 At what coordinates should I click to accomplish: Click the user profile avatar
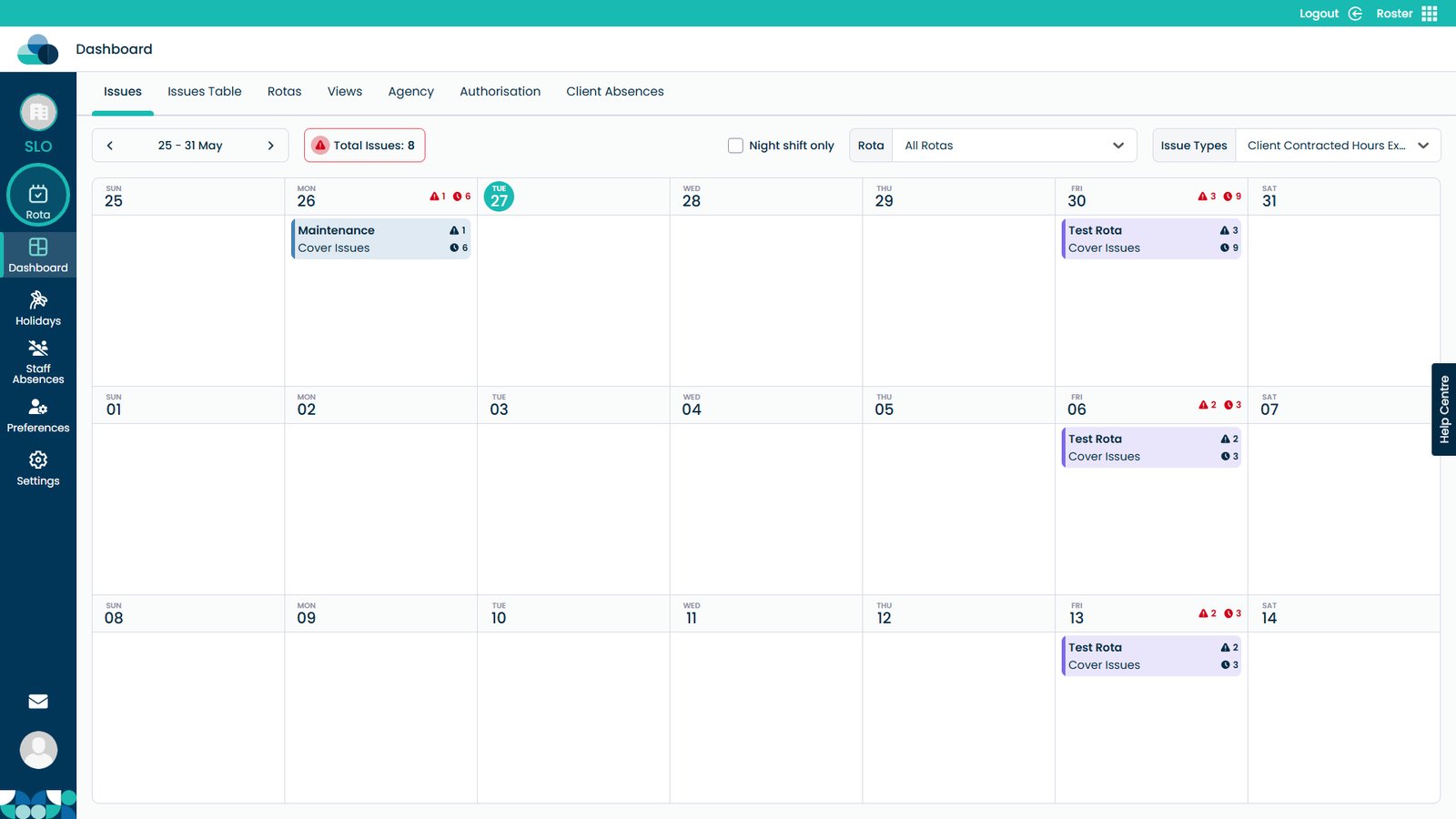[x=38, y=750]
